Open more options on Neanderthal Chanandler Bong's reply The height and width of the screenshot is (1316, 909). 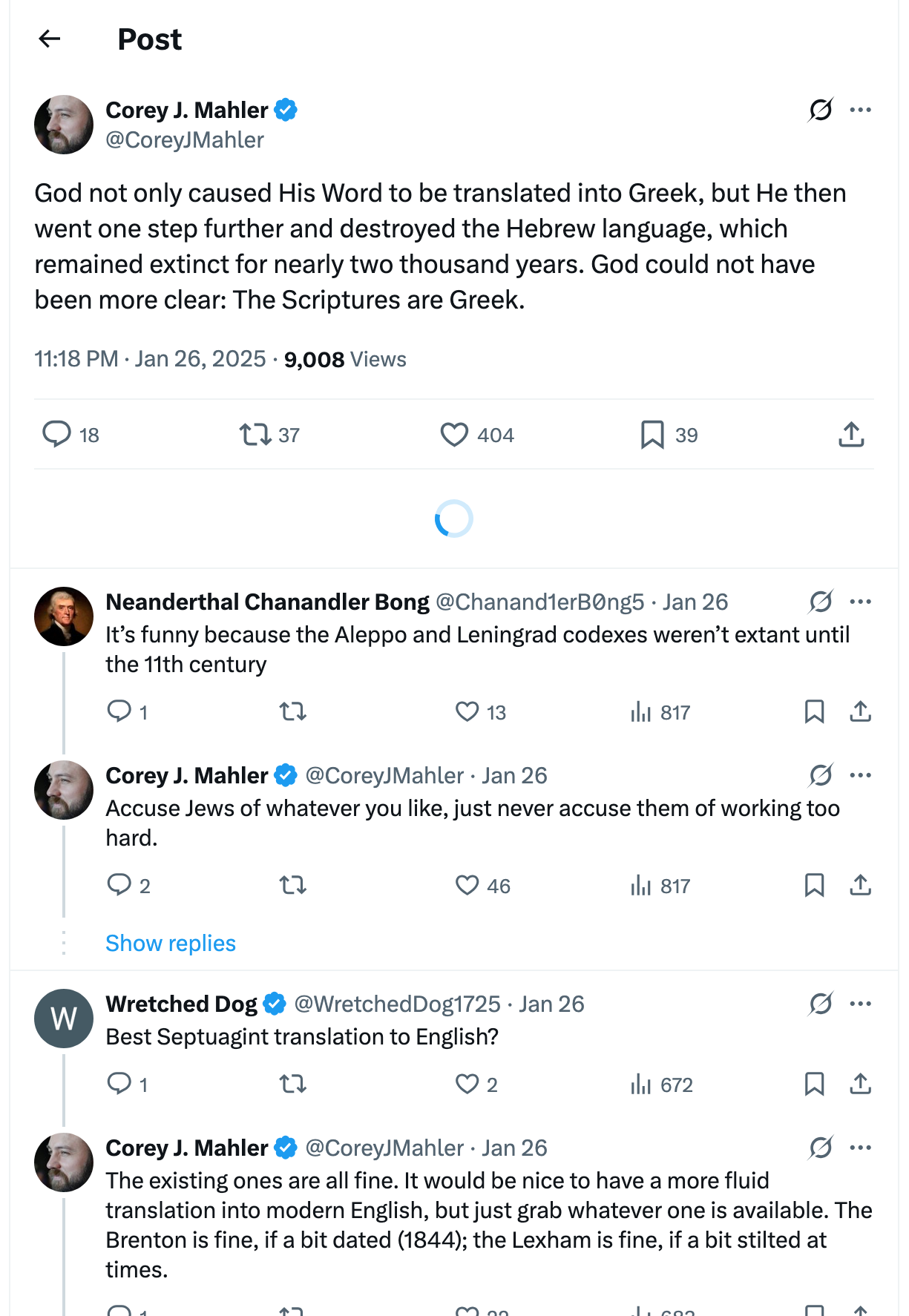click(x=860, y=602)
